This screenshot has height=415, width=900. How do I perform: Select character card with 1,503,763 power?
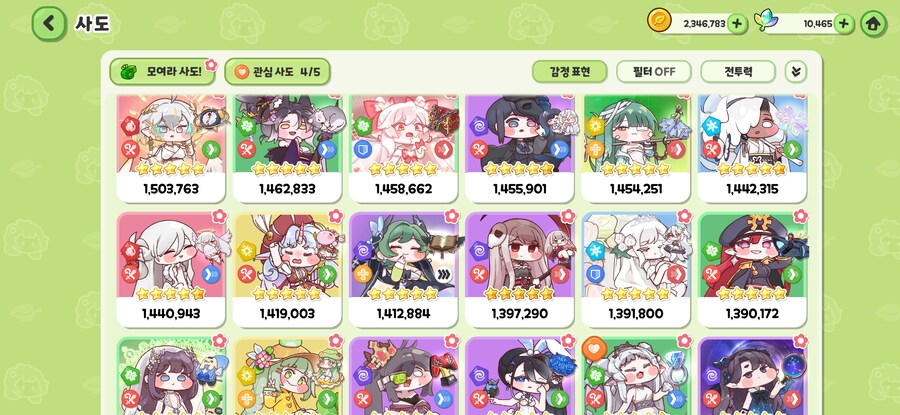pos(171,149)
